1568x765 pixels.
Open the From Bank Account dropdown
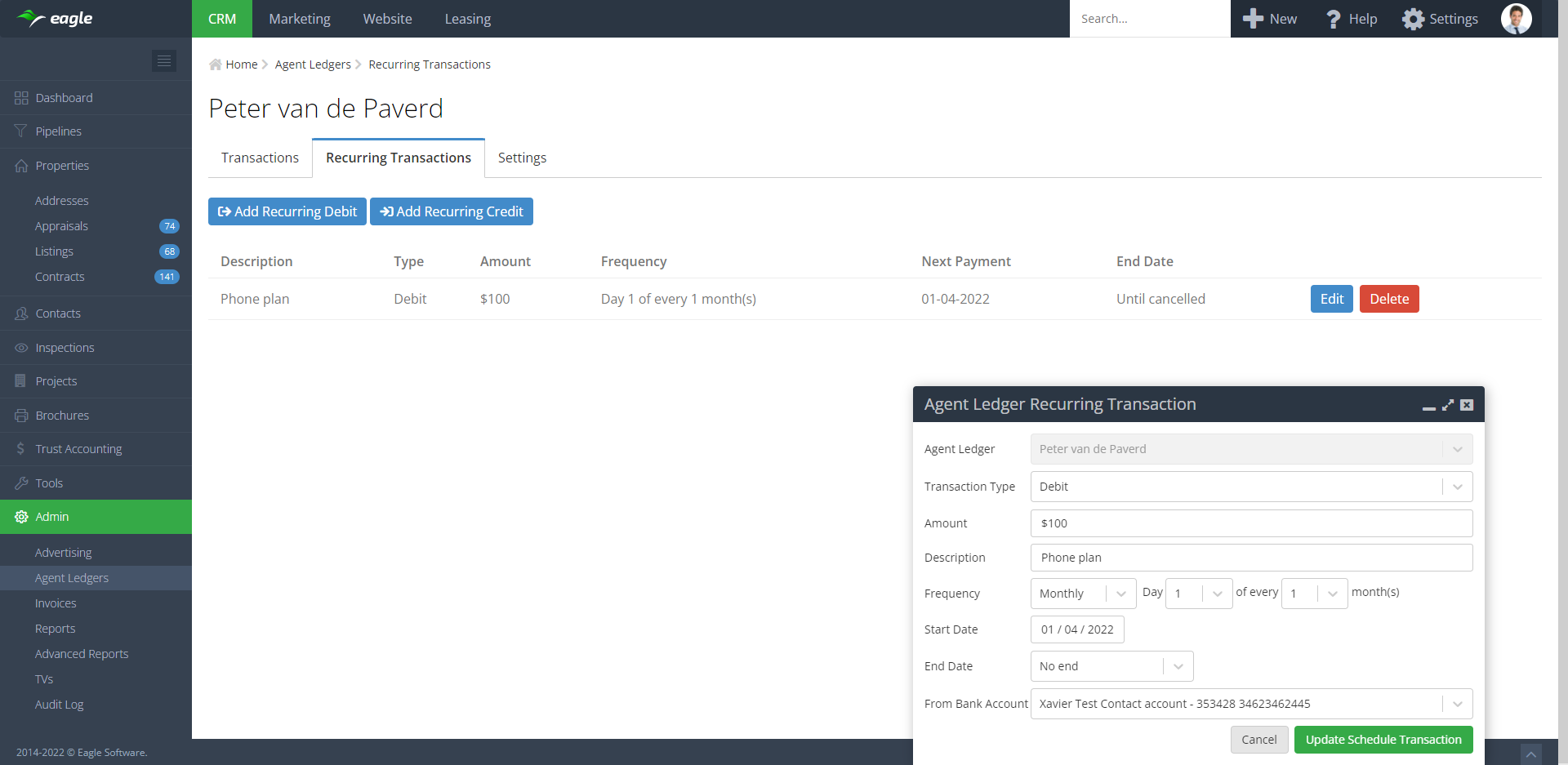[x=1457, y=704]
